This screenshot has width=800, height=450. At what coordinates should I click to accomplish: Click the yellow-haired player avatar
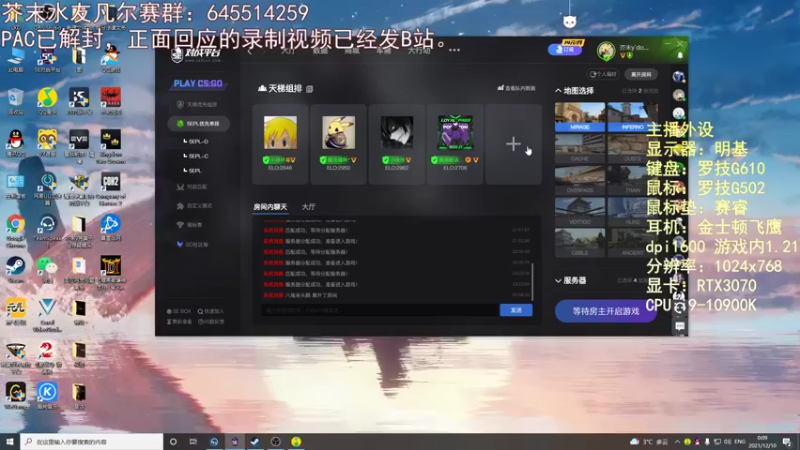[x=280, y=132]
